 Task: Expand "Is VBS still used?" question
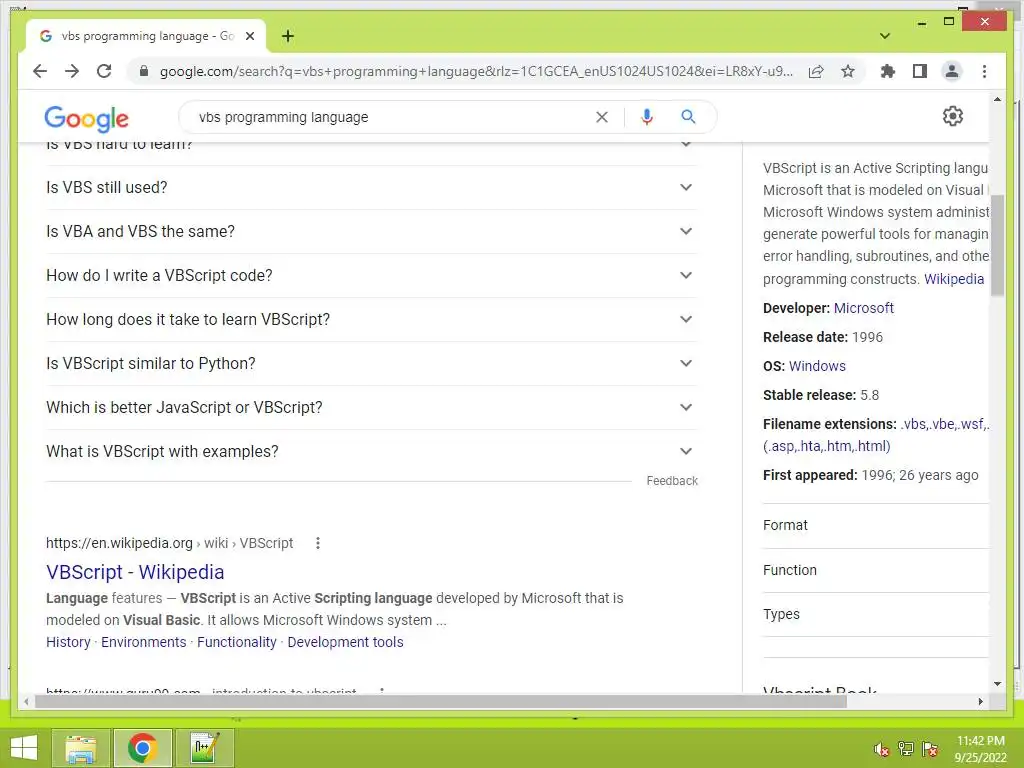tap(372, 187)
